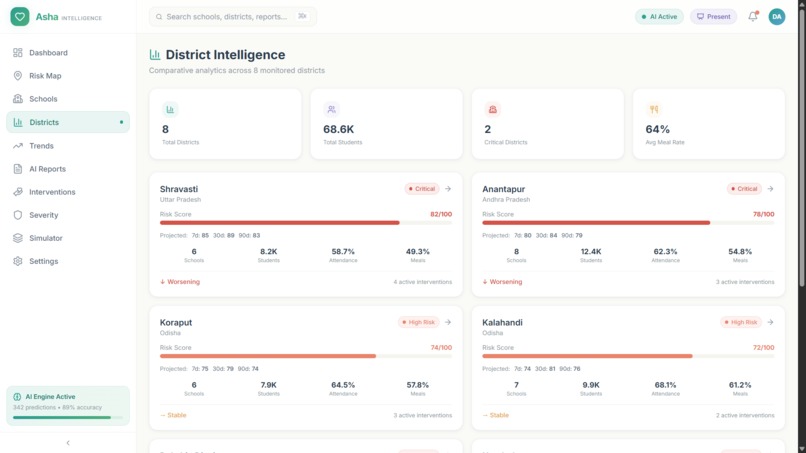Open Shravasti's 4 active interventions
This screenshot has height=453, width=806.
pos(423,282)
